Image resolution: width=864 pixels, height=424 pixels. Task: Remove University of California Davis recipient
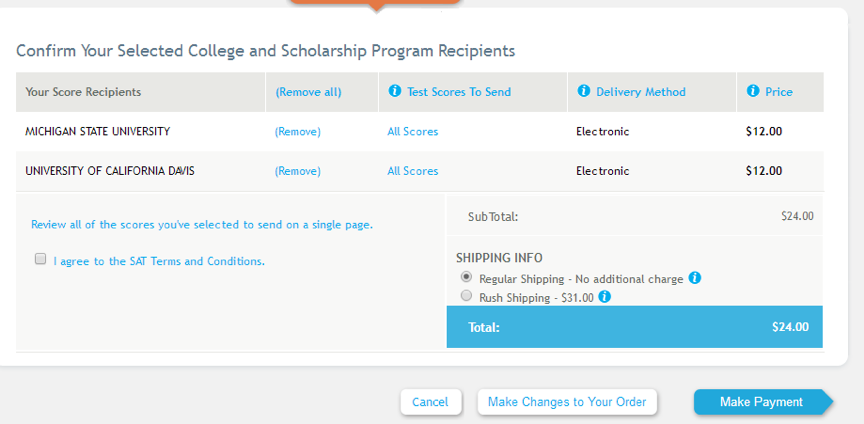point(298,171)
